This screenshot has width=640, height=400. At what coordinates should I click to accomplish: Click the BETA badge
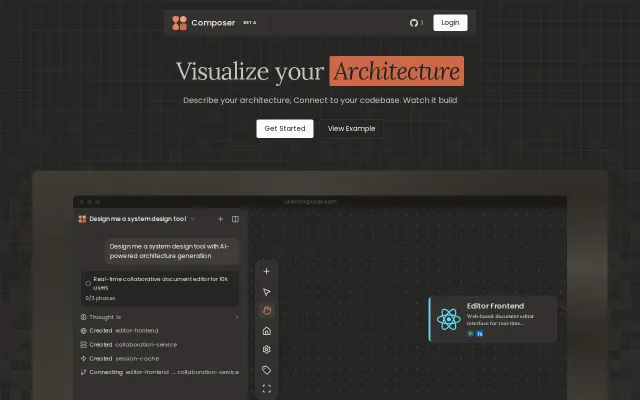(x=250, y=23)
